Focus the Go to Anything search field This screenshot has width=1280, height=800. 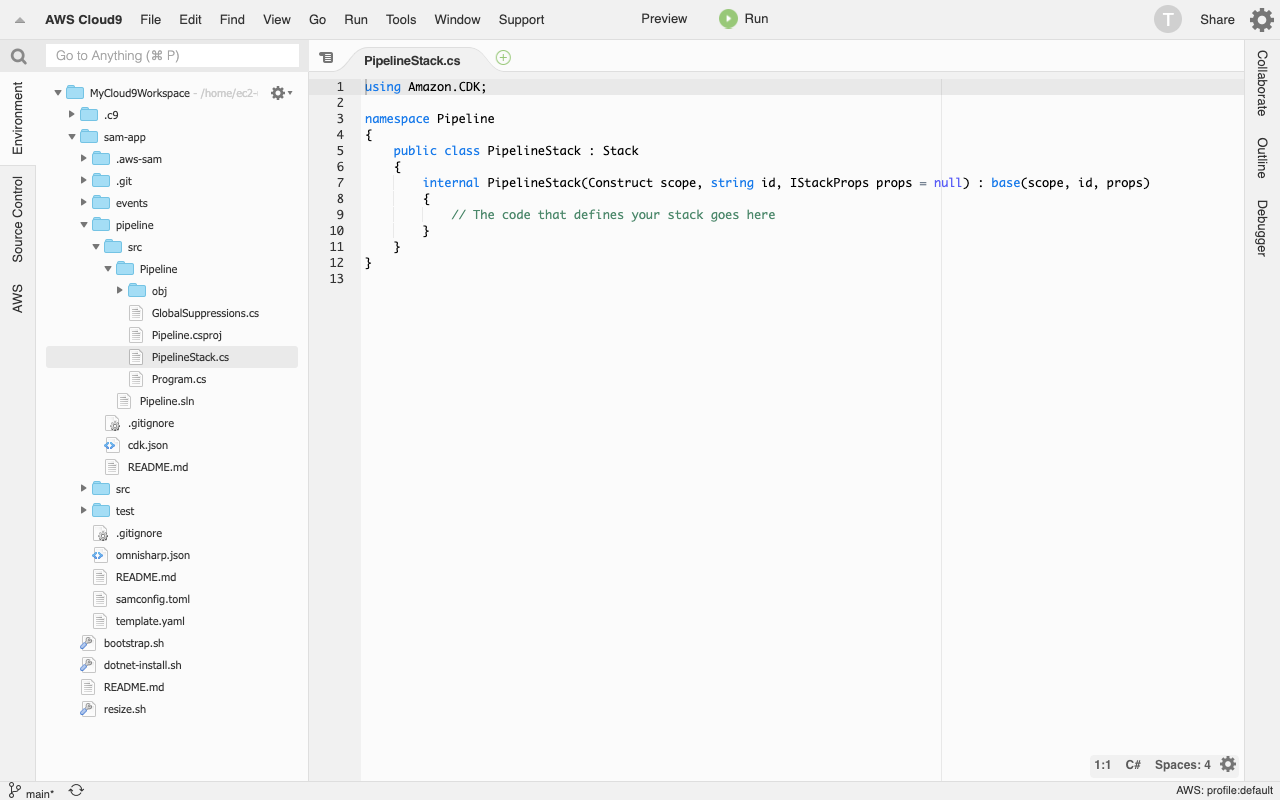[173, 56]
